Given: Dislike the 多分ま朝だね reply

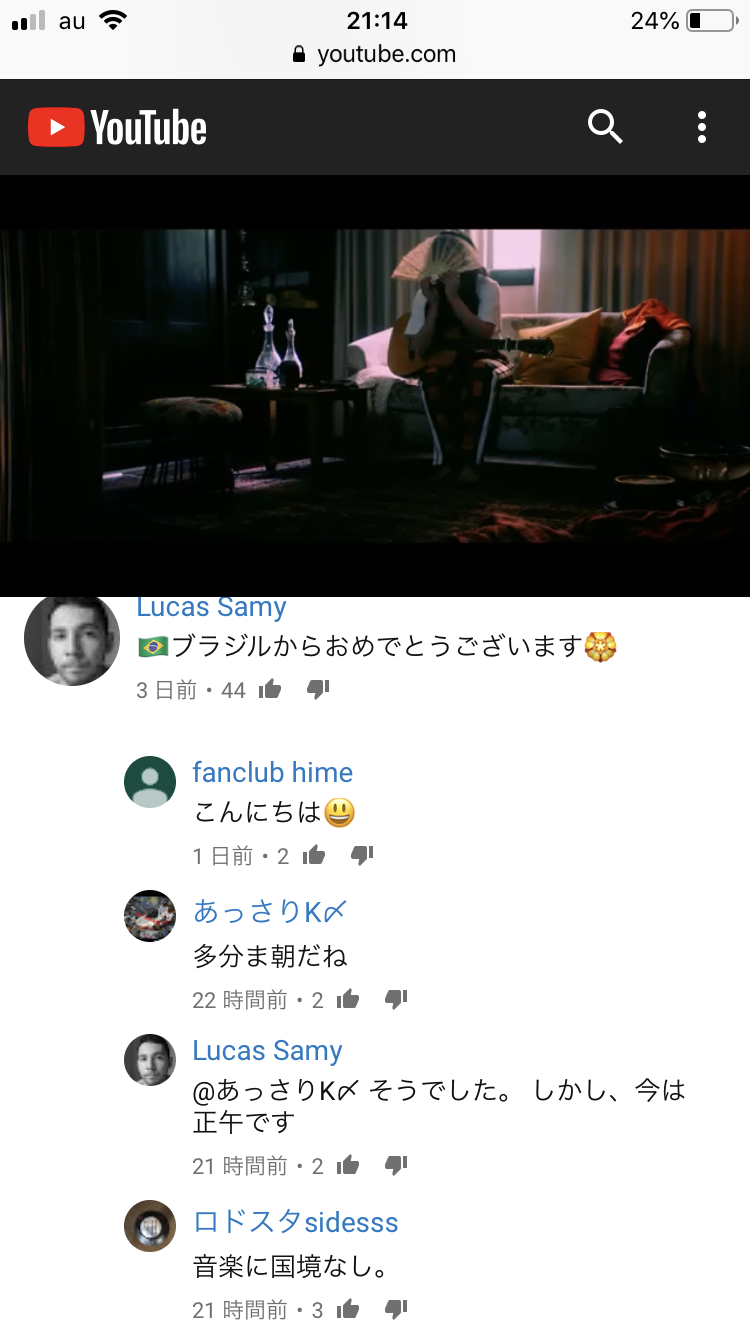Looking at the screenshot, I should [x=396, y=999].
